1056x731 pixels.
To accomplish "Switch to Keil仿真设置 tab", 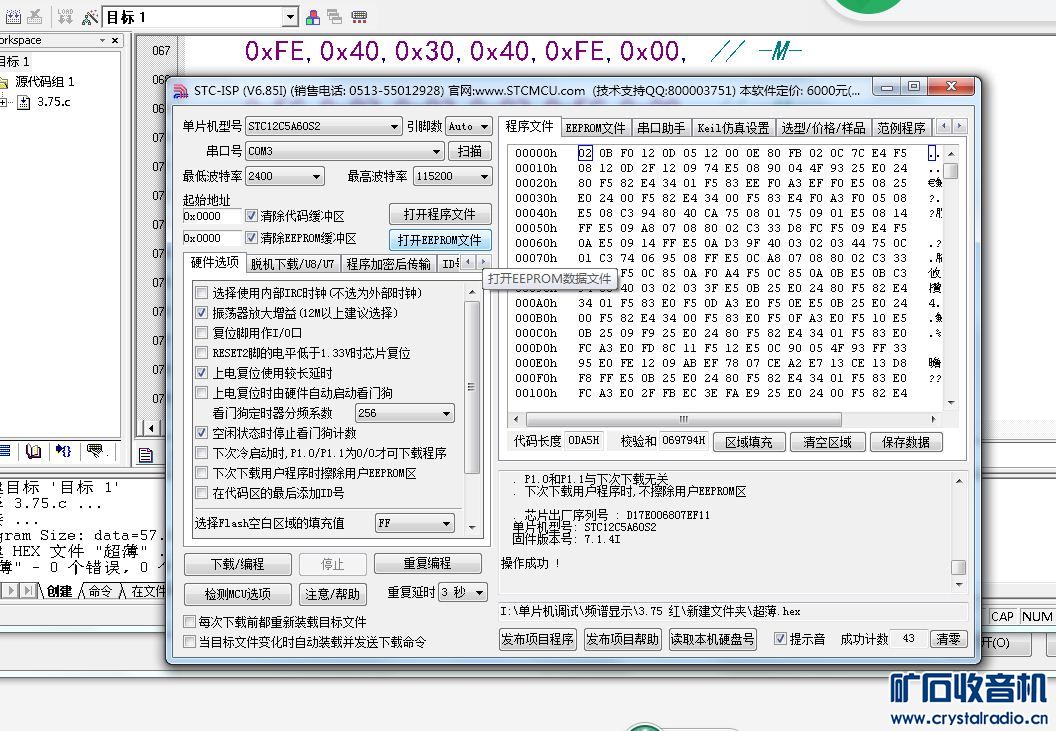I will tap(733, 127).
